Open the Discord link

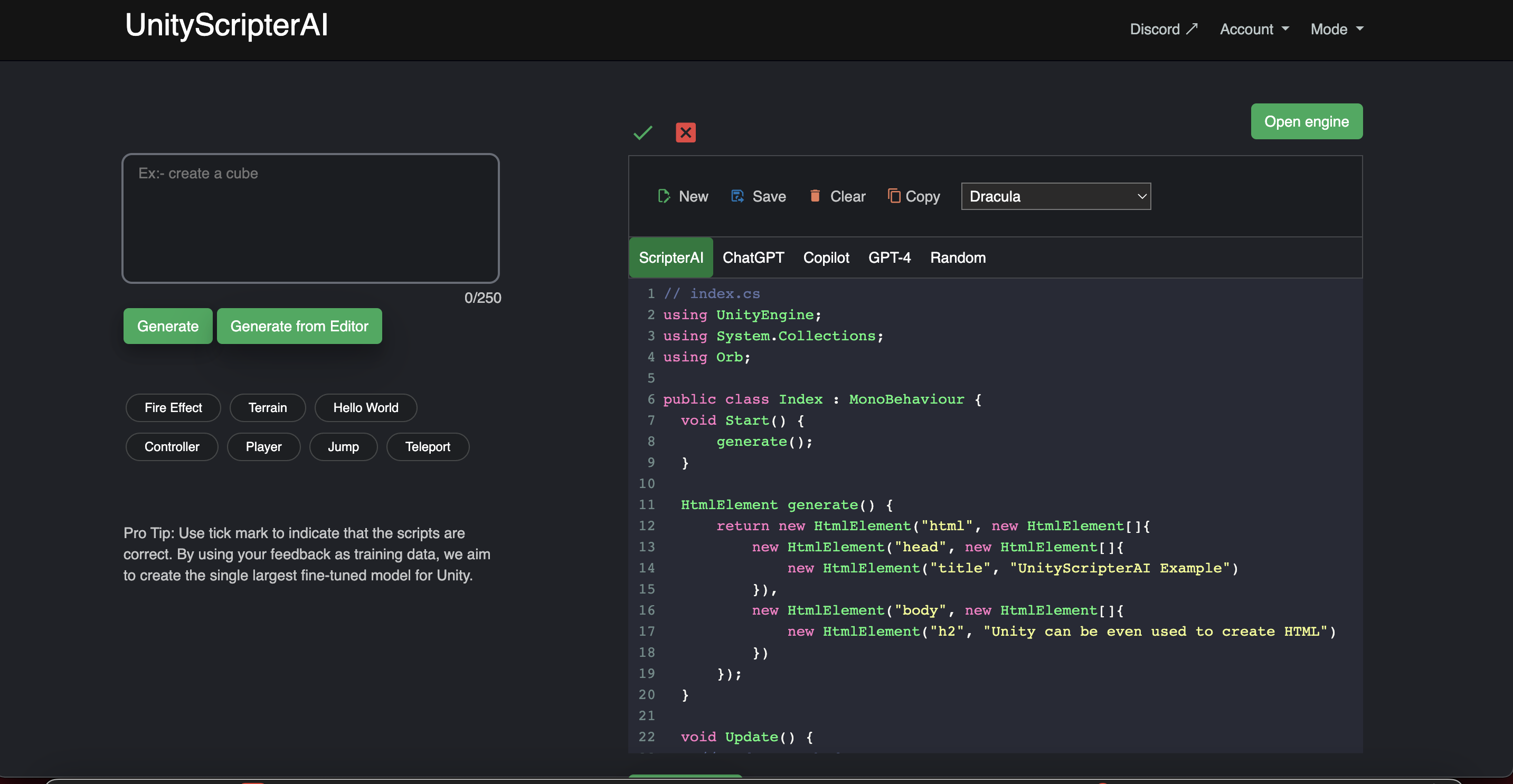[x=1163, y=29]
